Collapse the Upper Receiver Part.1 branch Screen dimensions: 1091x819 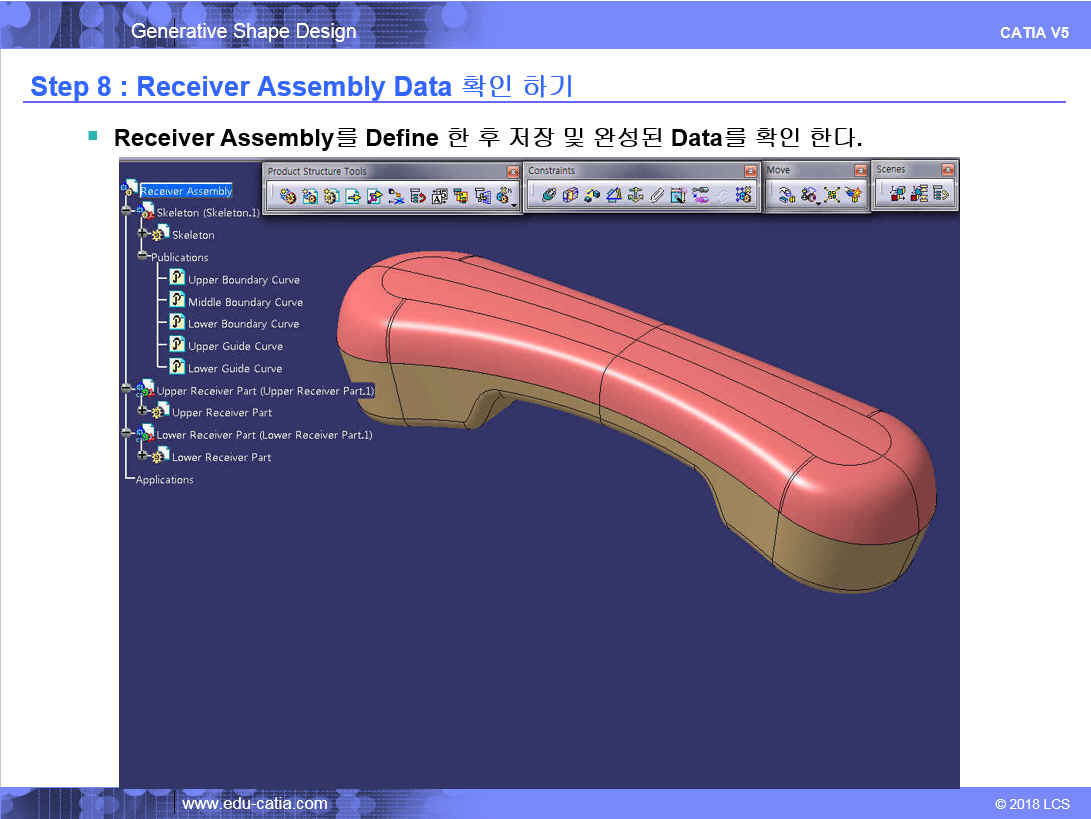click(126, 390)
